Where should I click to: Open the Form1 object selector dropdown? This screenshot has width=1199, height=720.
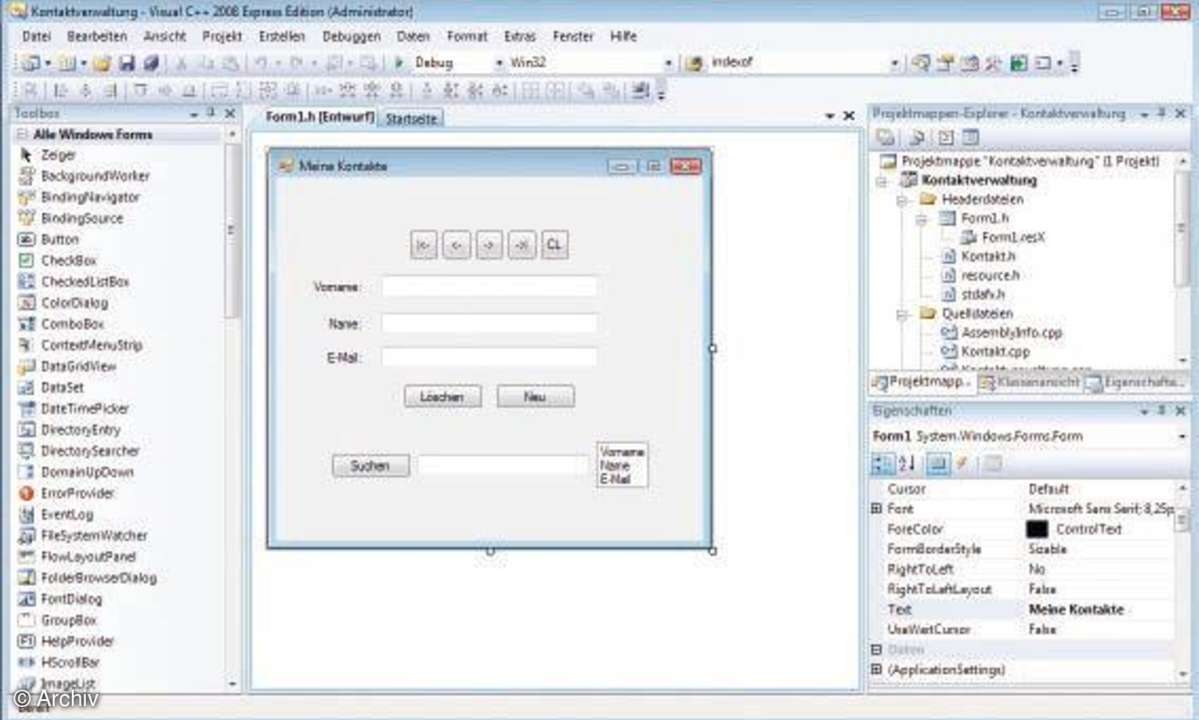[x=1182, y=436]
